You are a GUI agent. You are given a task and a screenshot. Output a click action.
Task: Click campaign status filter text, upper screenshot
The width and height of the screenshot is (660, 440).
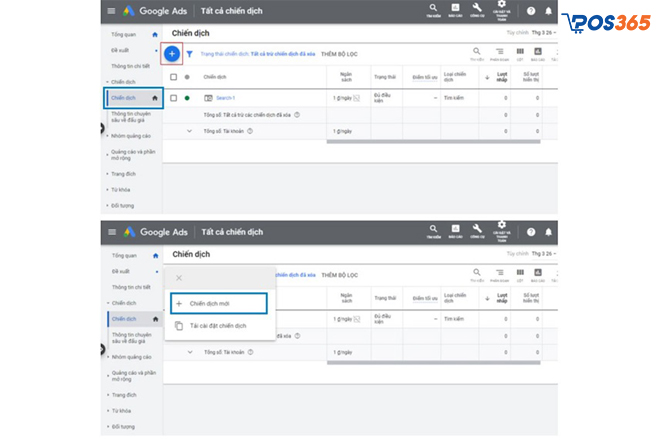tap(258, 54)
